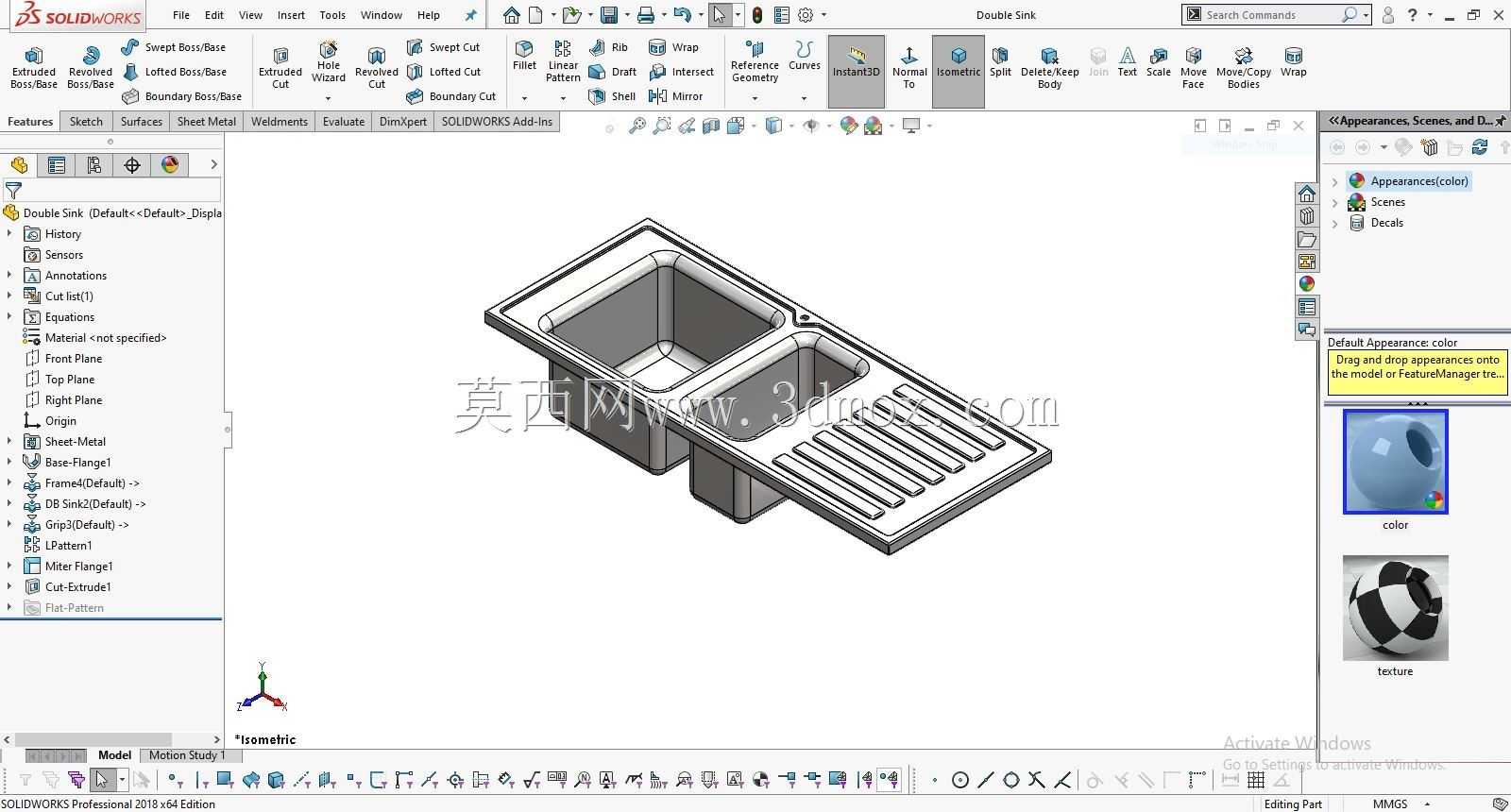Click the Move Face tool
Image resolution: width=1511 pixels, height=812 pixels.
click(x=1193, y=67)
